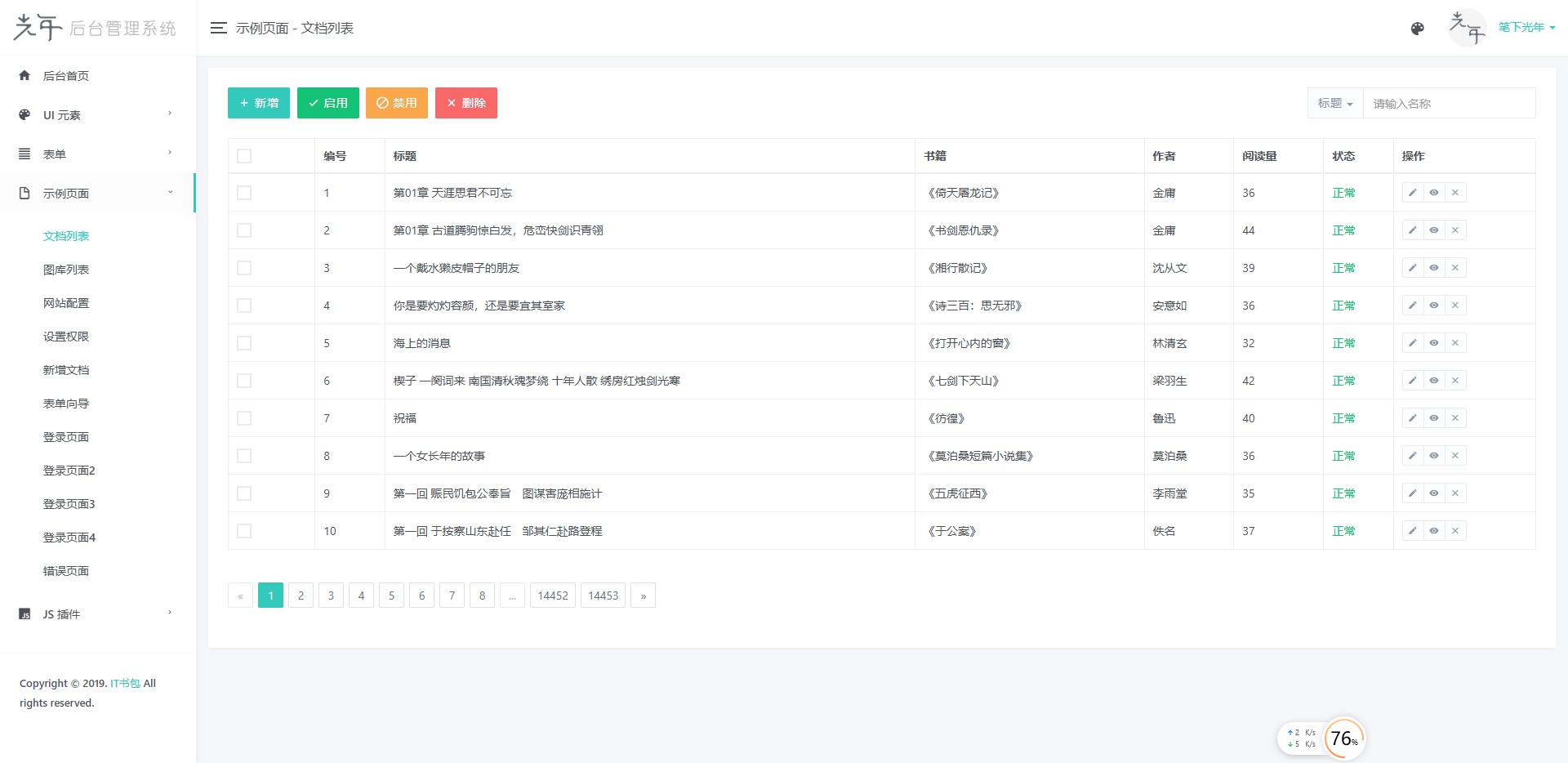Click the 启用 enable button

pyautogui.click(x=328, y=103)
